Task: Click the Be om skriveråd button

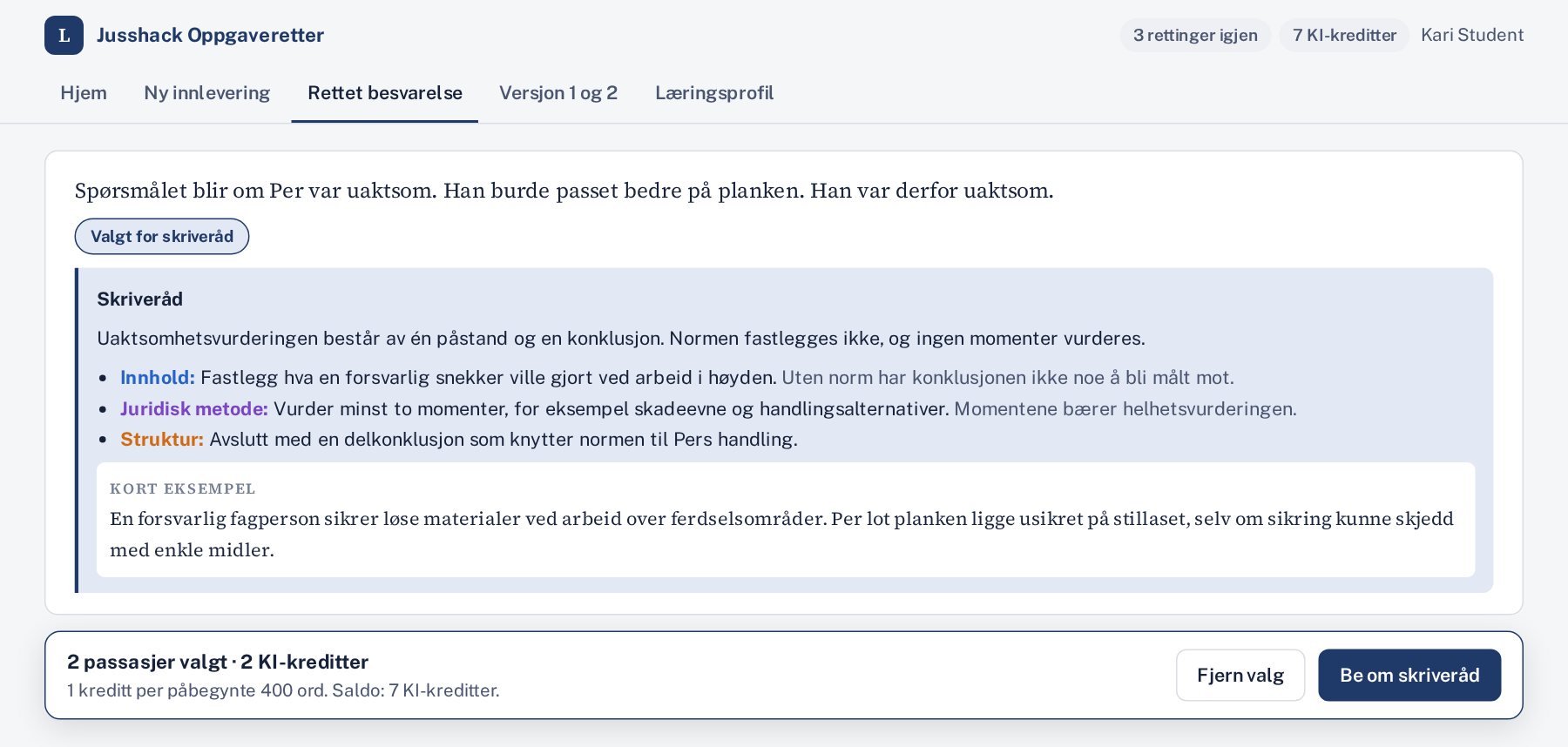Action: (x=1409, y=675)
